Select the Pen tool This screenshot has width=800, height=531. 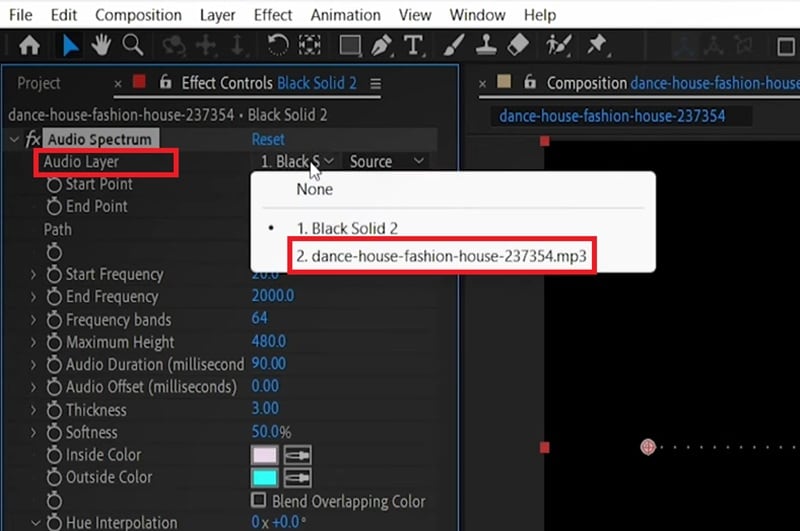[x=382, y=46]
